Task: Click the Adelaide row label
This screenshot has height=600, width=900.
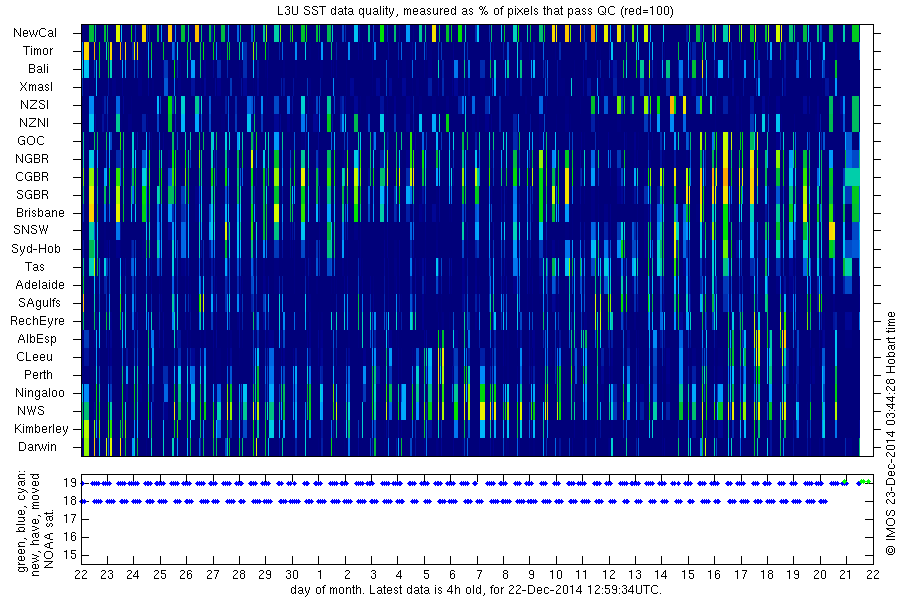Action: pyautogui.click(x=40, y=285)
